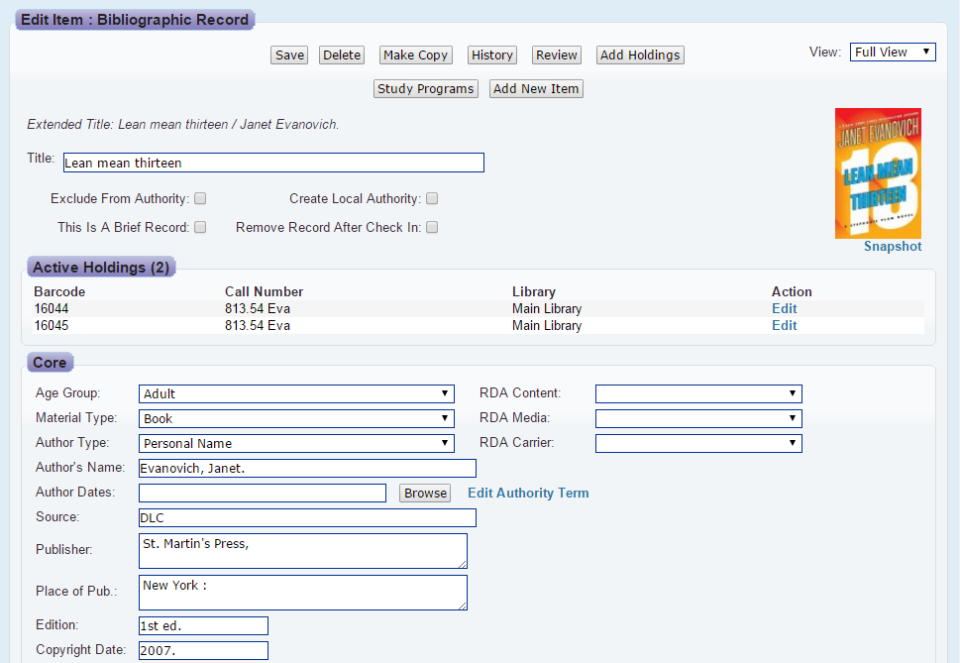Add Holdings to this record
The height and width of the screenshot is (663, 960).
click(x=639, y=55)
